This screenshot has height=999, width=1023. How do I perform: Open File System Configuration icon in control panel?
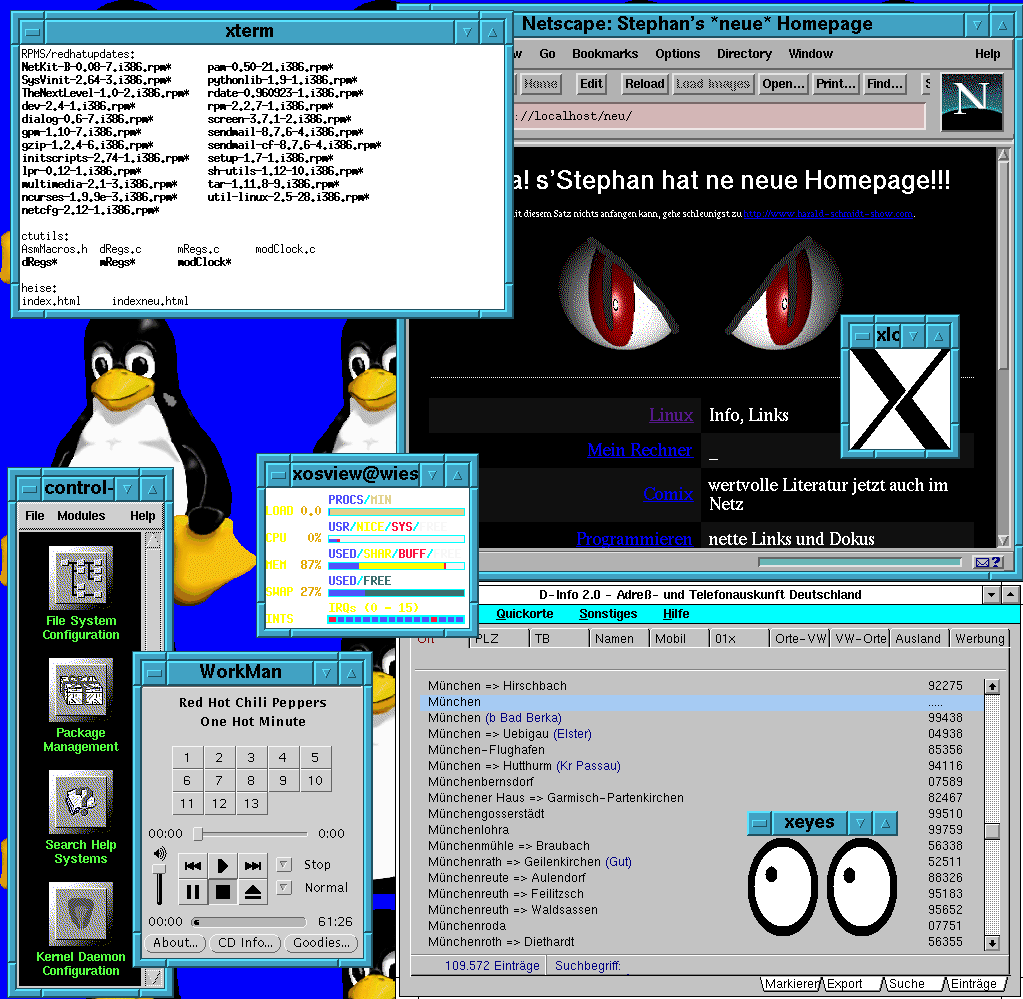click(81, 577)
